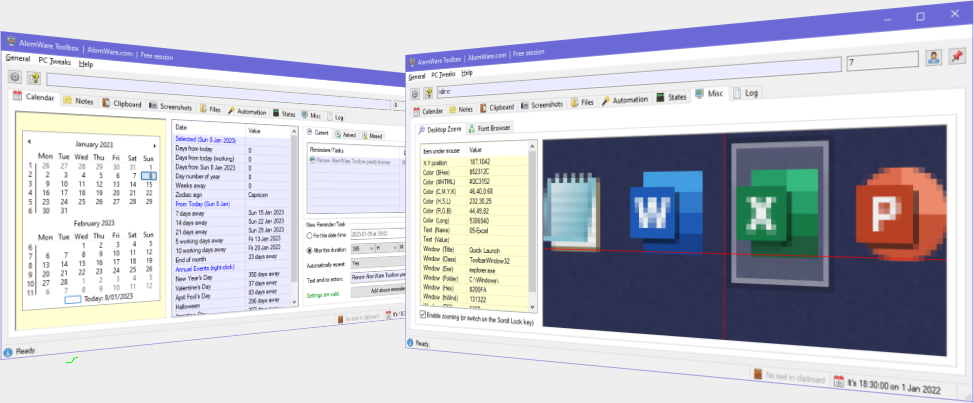Open Screenshots tab in left window
The image size is (974, 403).
tap(171, 107)
